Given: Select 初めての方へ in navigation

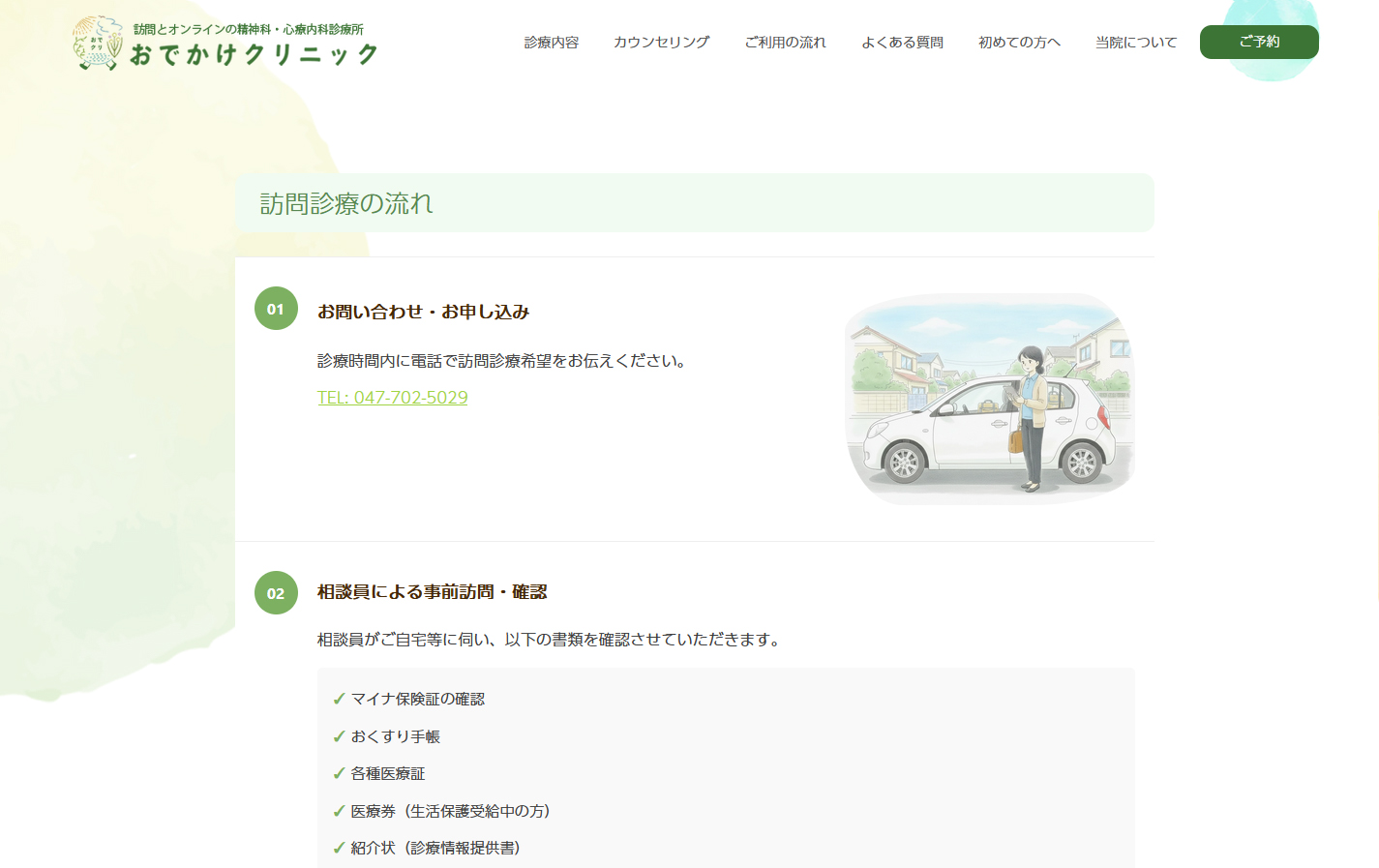Looking at the screenshot, I should (x=1019, y=43).
